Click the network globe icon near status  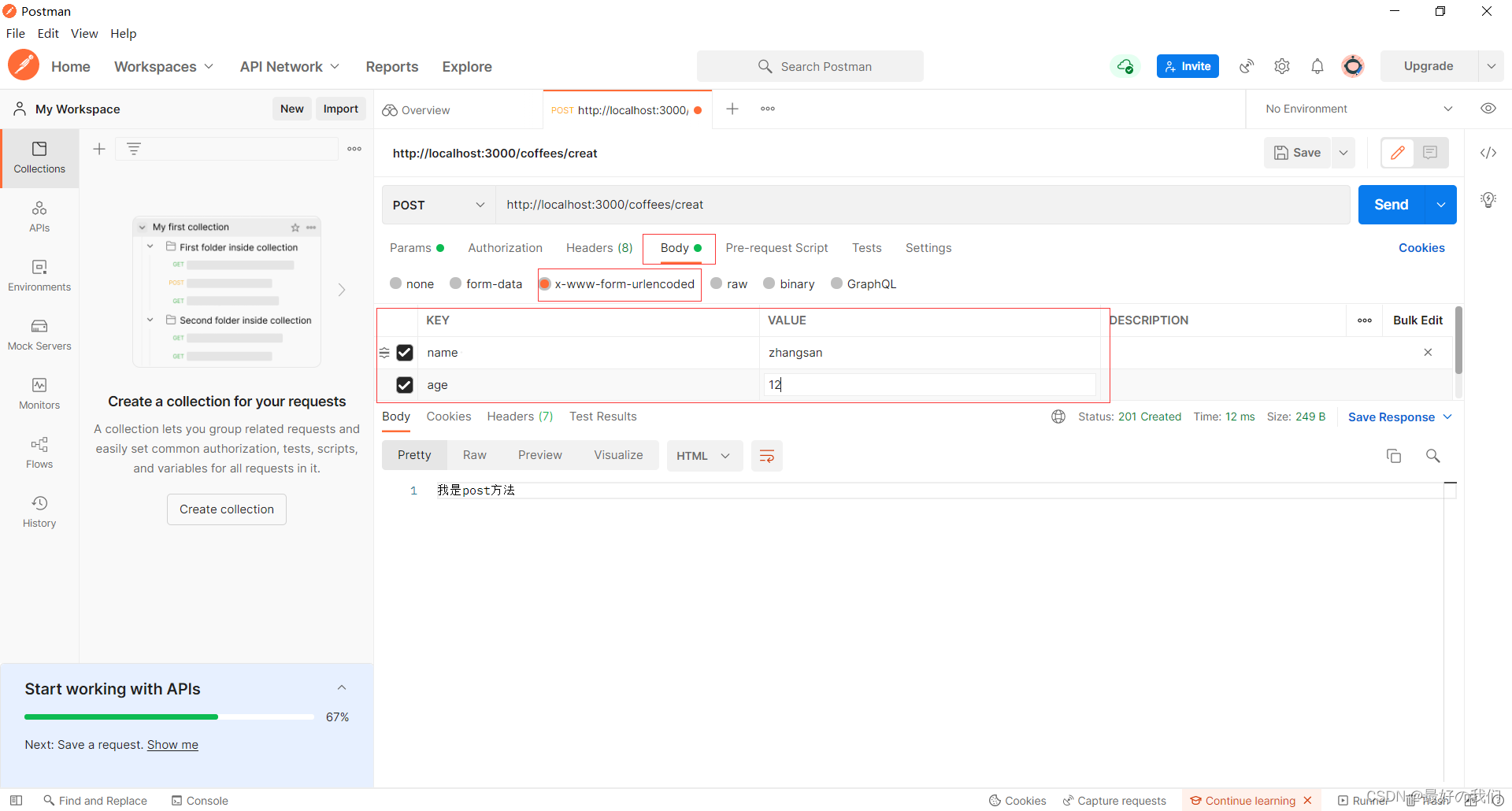tap(1058, 417)
